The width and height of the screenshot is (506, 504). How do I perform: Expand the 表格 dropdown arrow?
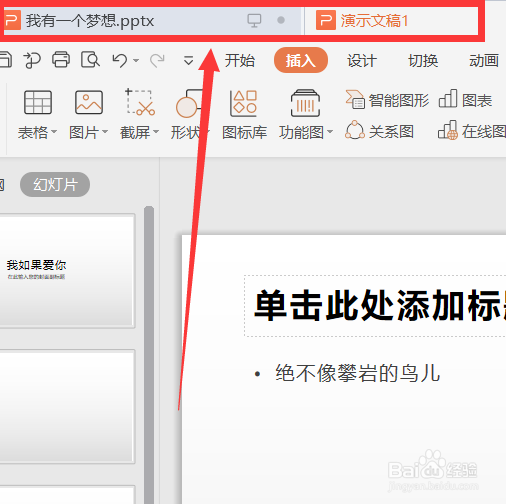(x=54, y=132)
